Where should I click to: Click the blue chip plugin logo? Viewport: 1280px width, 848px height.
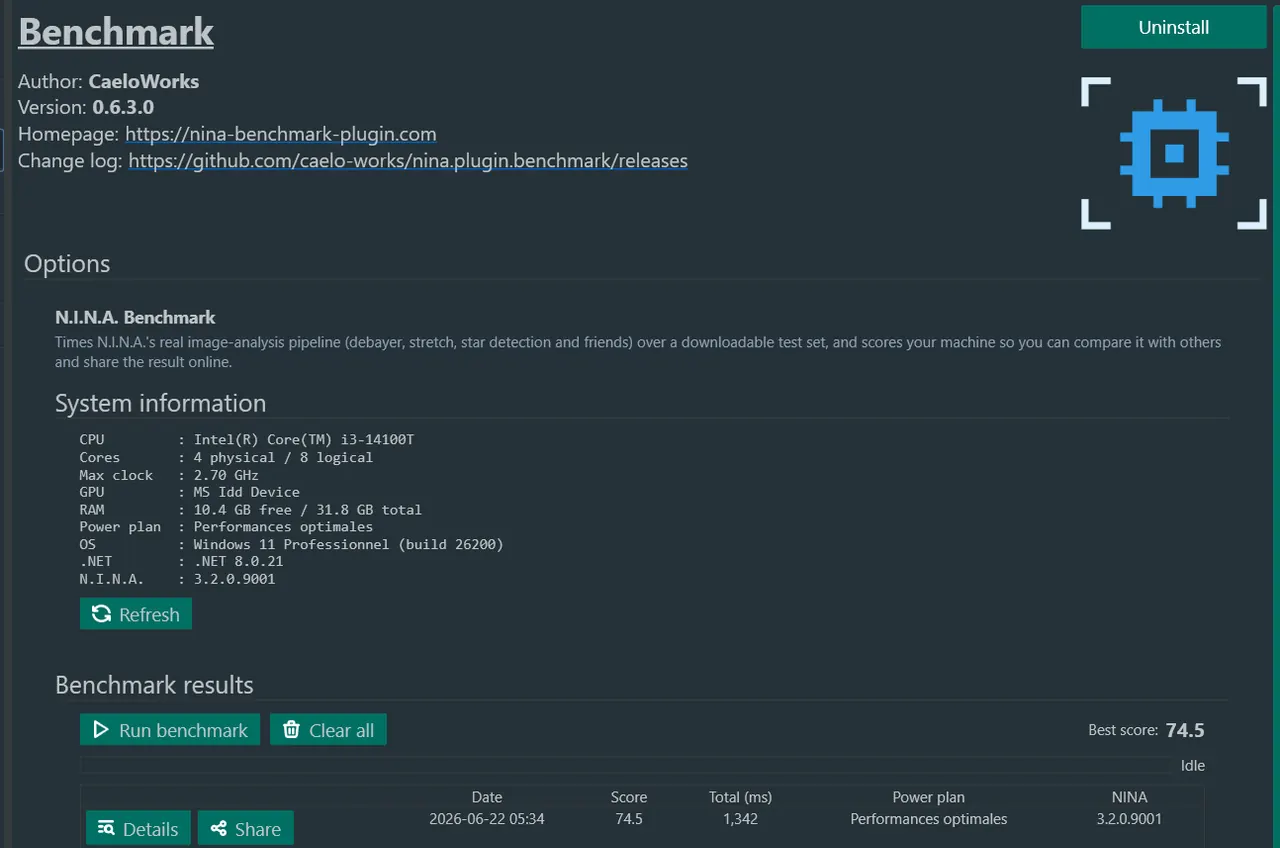(x=1174, y=153)
